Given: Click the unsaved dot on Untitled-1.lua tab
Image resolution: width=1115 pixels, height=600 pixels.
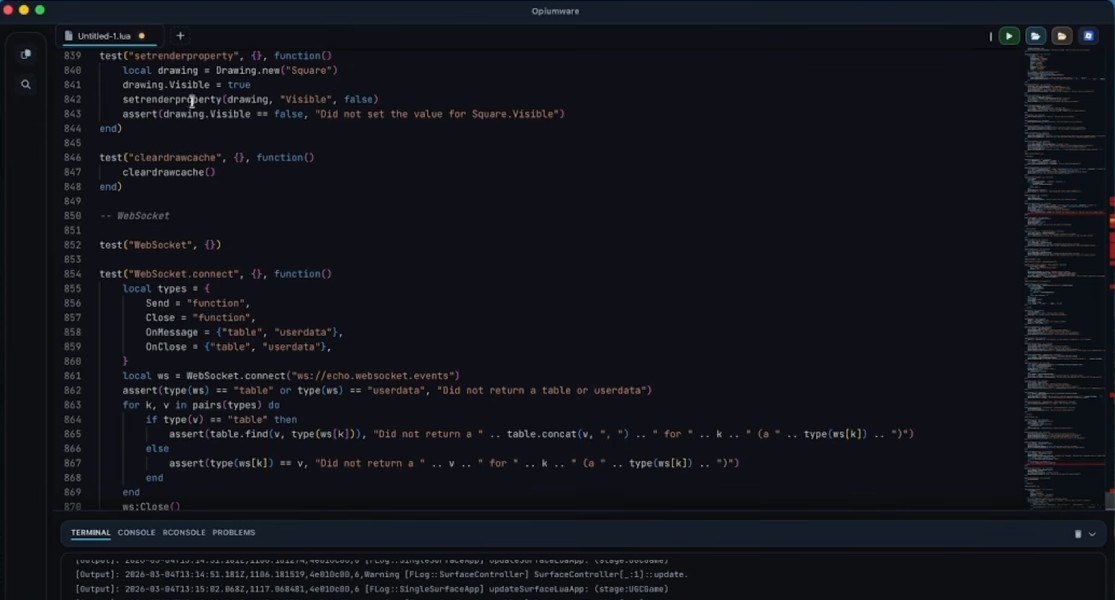Looking at the screenshot, I should (142, 36).
